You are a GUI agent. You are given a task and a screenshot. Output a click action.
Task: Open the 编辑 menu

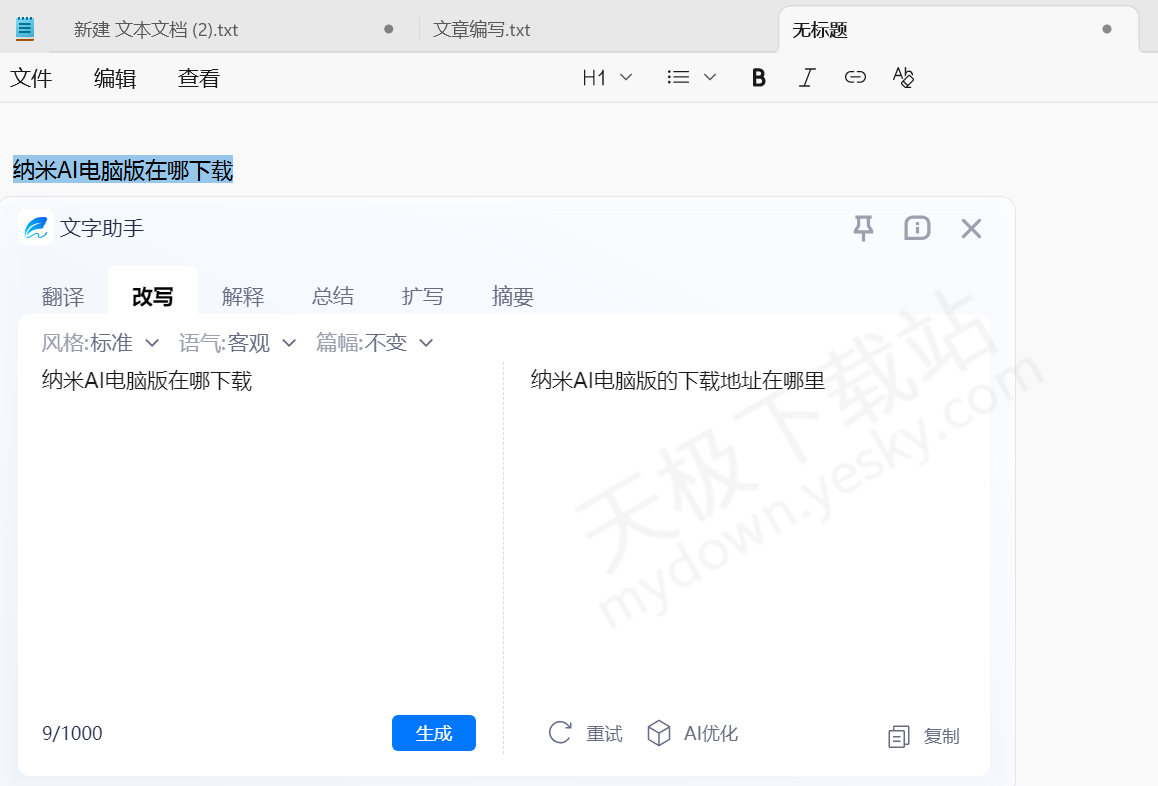[x=114, y=78]
